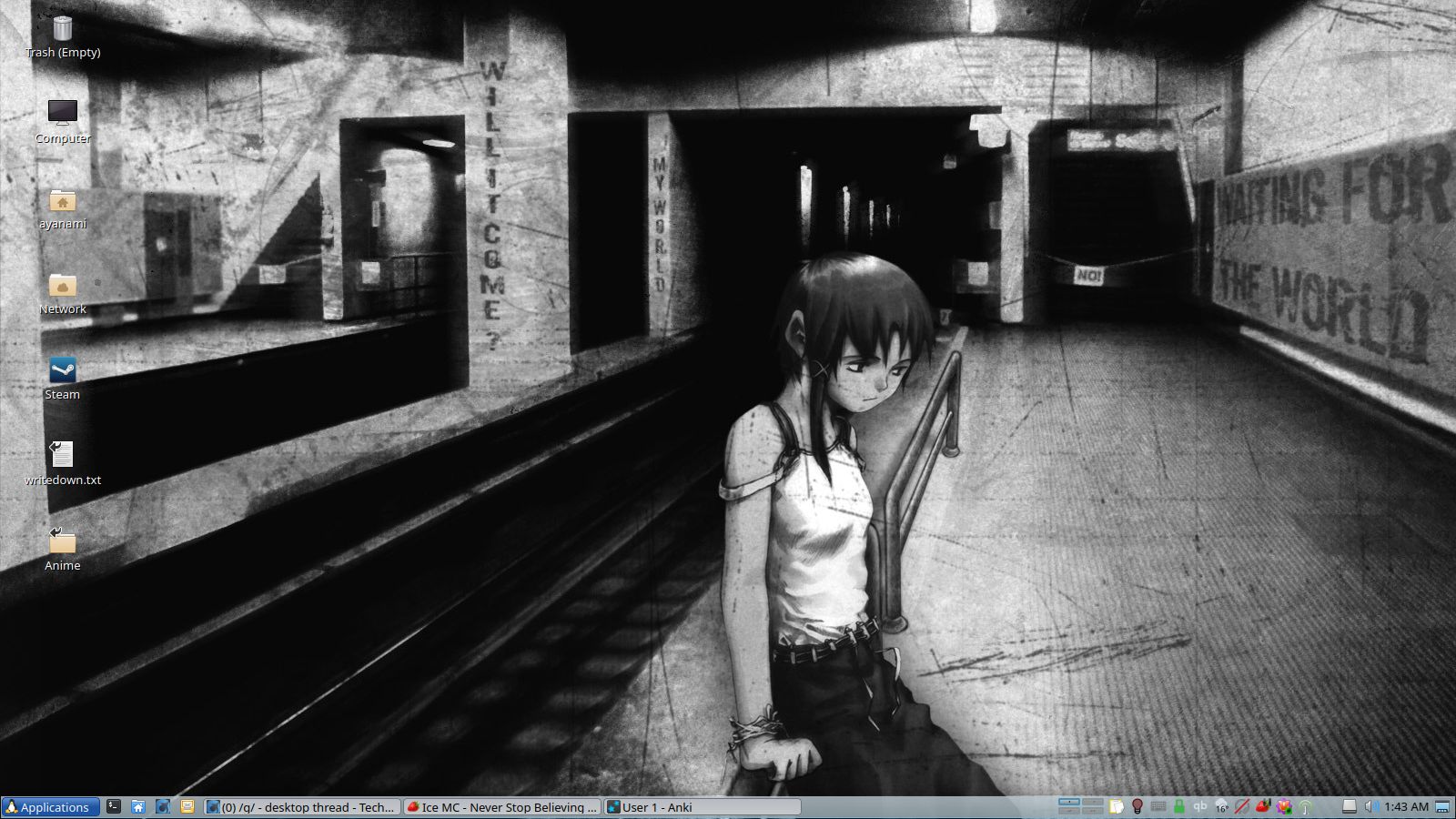Open the volume speaker tray icon
The image size is (1456, 819).
[1371, 806]
